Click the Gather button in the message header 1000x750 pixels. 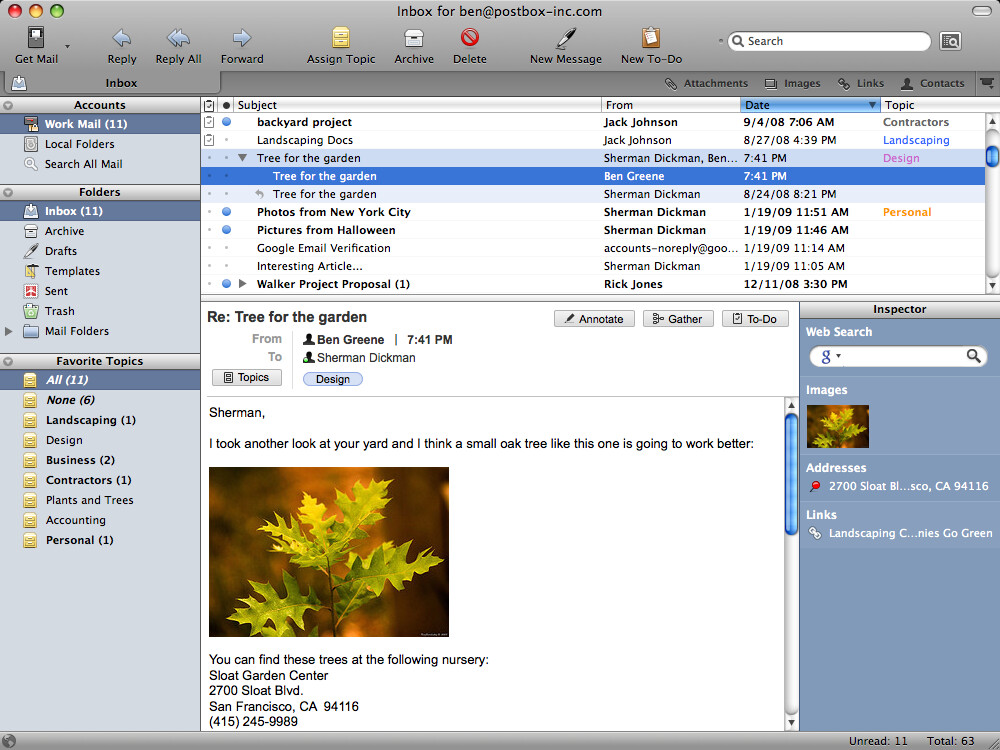click(678, 318)
